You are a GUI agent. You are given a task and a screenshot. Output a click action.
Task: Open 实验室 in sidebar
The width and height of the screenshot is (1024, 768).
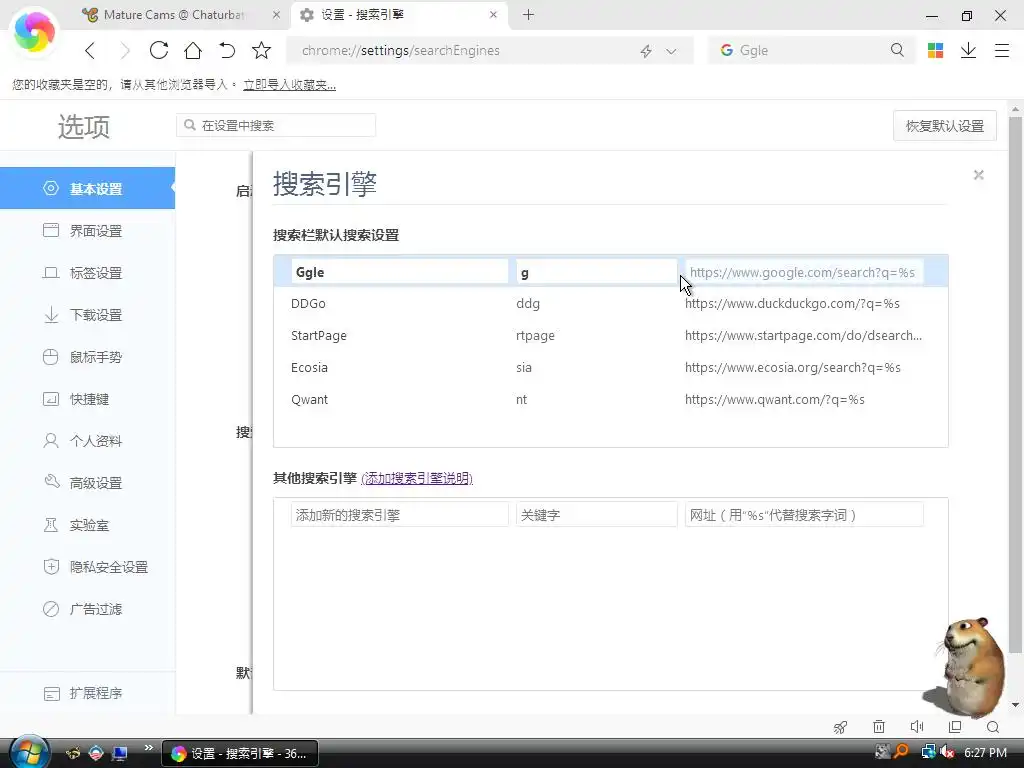coord(88,525)
